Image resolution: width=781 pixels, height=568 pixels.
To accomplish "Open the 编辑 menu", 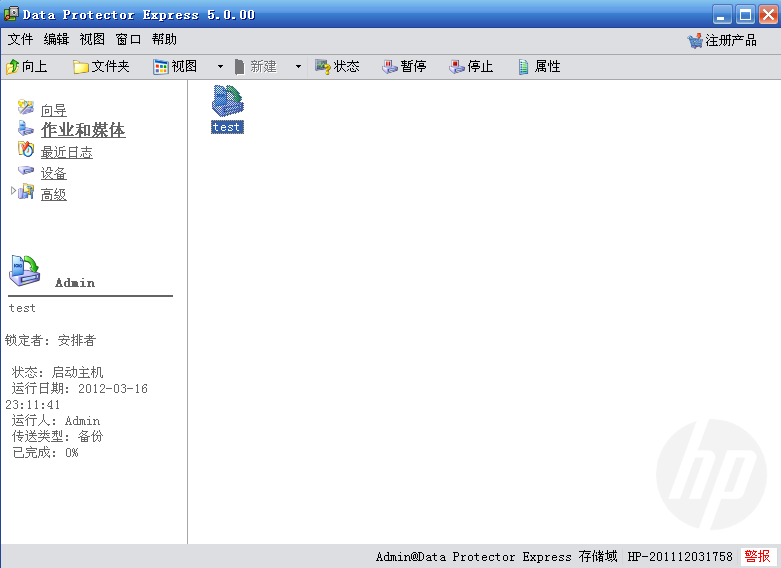I will (56, 39).
